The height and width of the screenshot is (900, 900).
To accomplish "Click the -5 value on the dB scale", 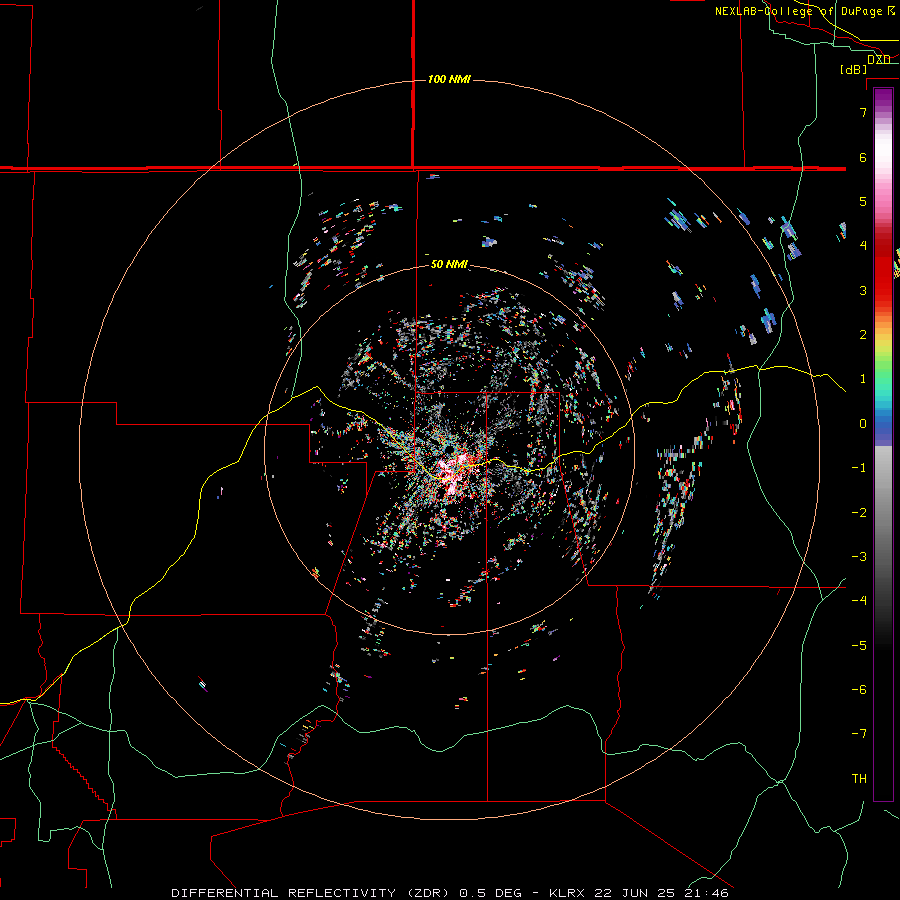I will pyautogui.click(x=859, y=646).
